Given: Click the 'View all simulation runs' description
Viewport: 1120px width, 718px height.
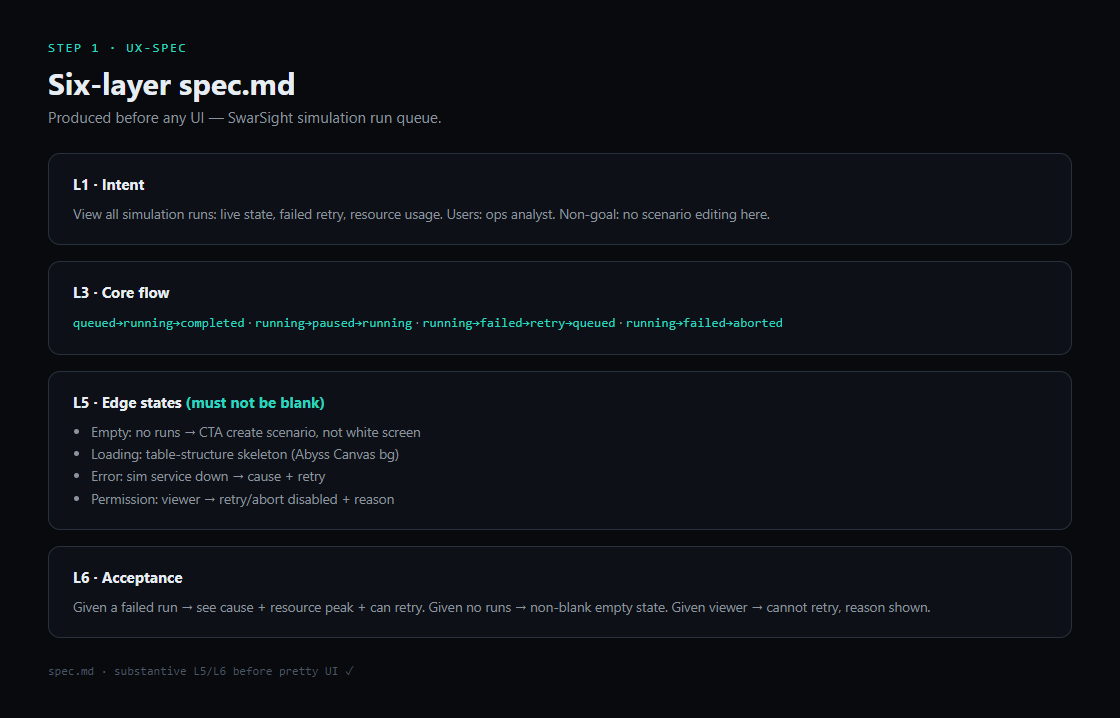Looking at the screenshot, I should coord(421,214).
